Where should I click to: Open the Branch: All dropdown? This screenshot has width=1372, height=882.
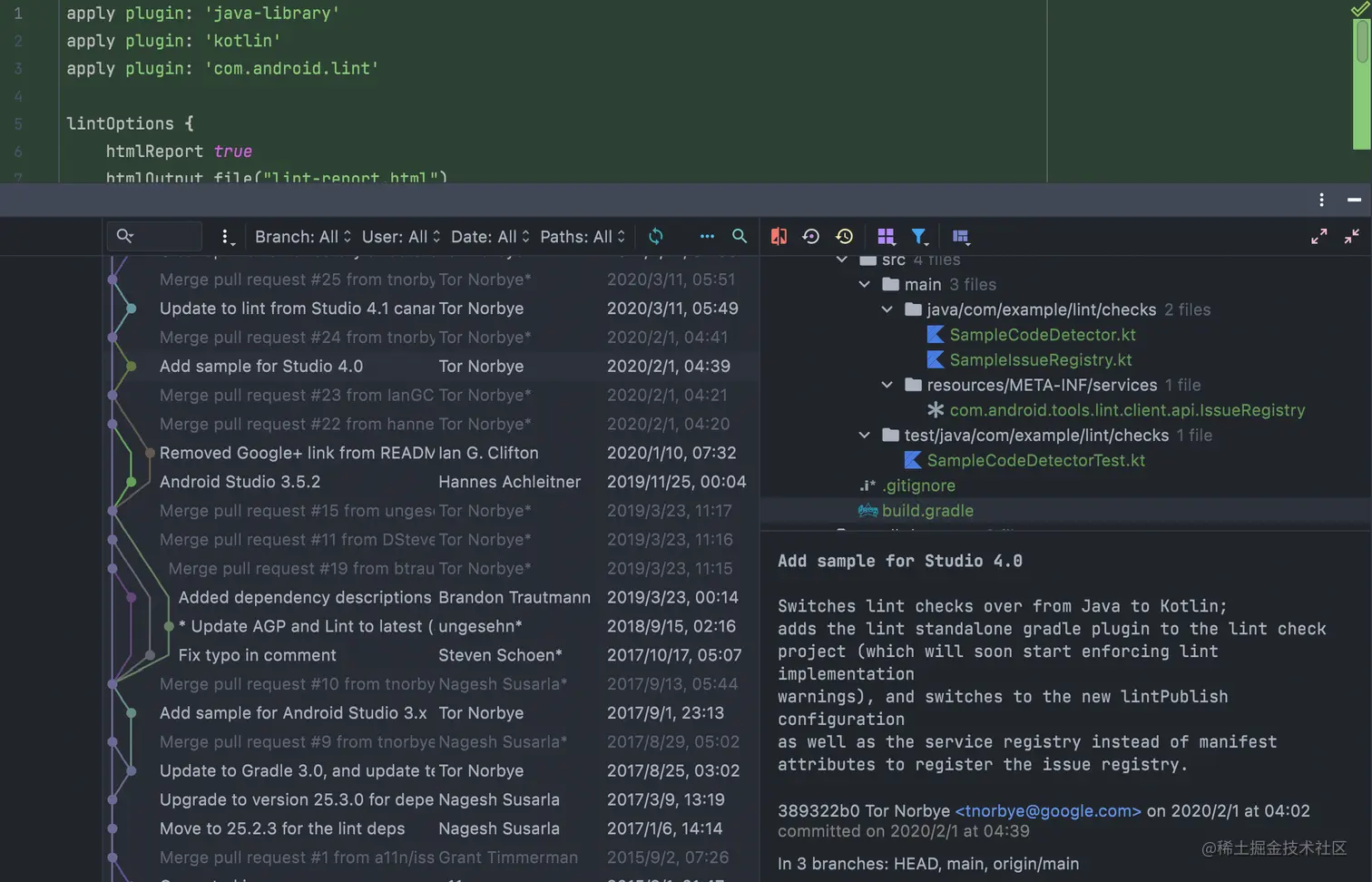301,236
